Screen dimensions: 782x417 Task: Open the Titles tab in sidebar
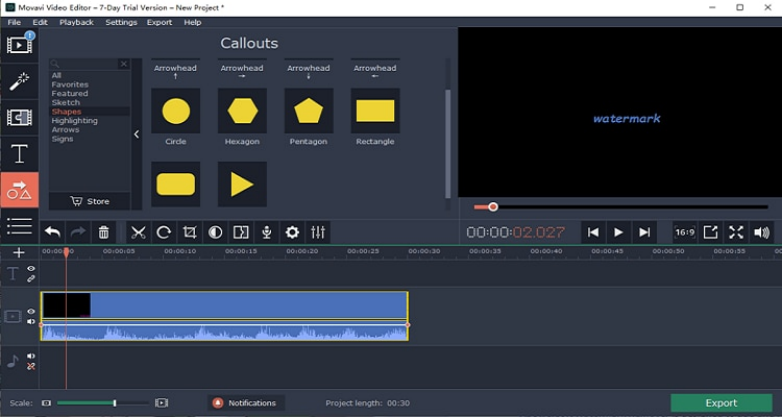click(x=19, y=154)
